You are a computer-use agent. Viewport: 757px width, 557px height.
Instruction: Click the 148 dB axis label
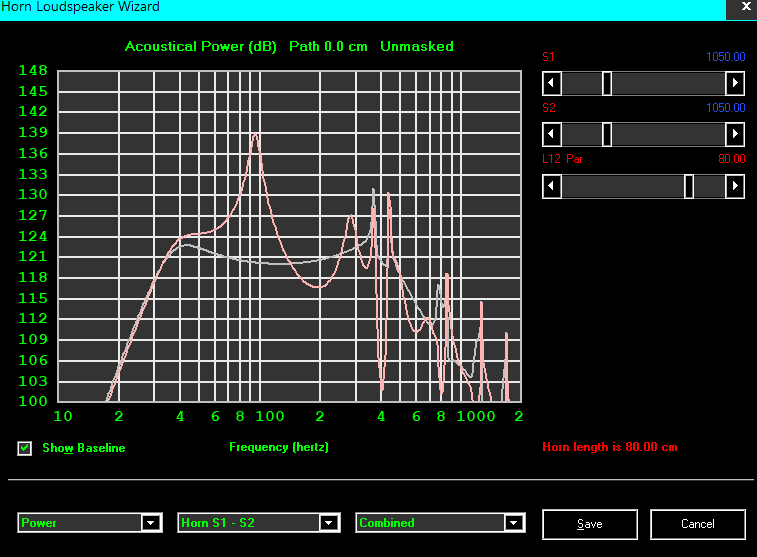pyautogui.click(x=33, y=70)
